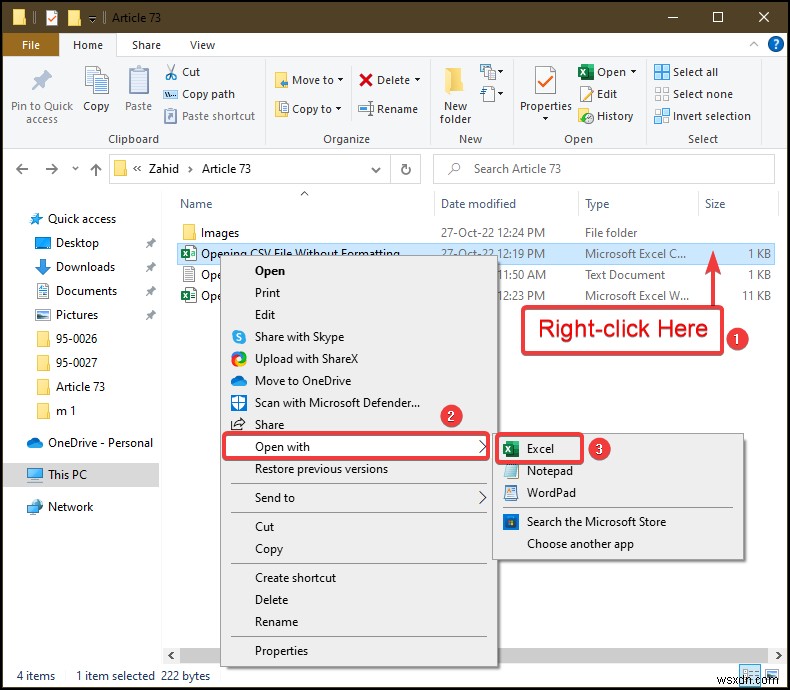Click Paste shortcut in the ribbon
This screenshot has height=690, width=790.
(x=210, y=116)
